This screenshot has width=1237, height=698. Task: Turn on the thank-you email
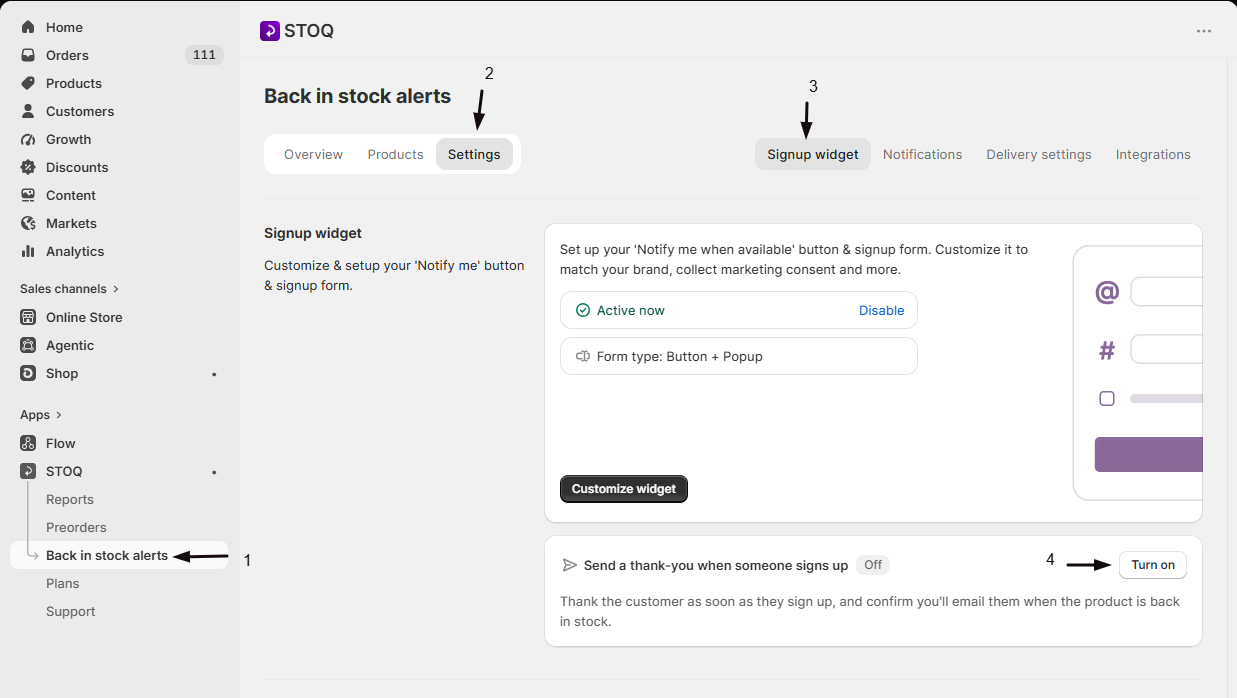(x=1153, y=565)
